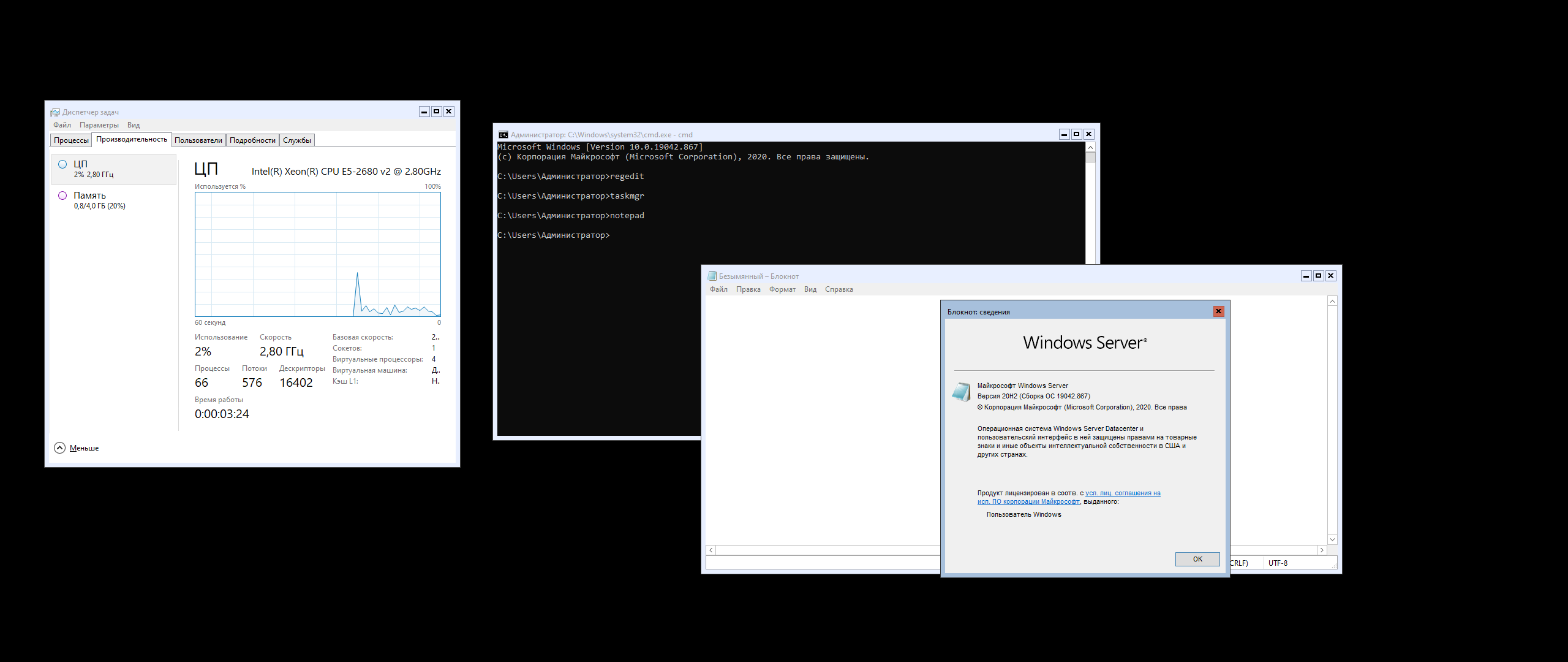Screen dimensions: 1568x662
Task: Click cmd scrollbar up arrow
Action: tap(1090, 147)
